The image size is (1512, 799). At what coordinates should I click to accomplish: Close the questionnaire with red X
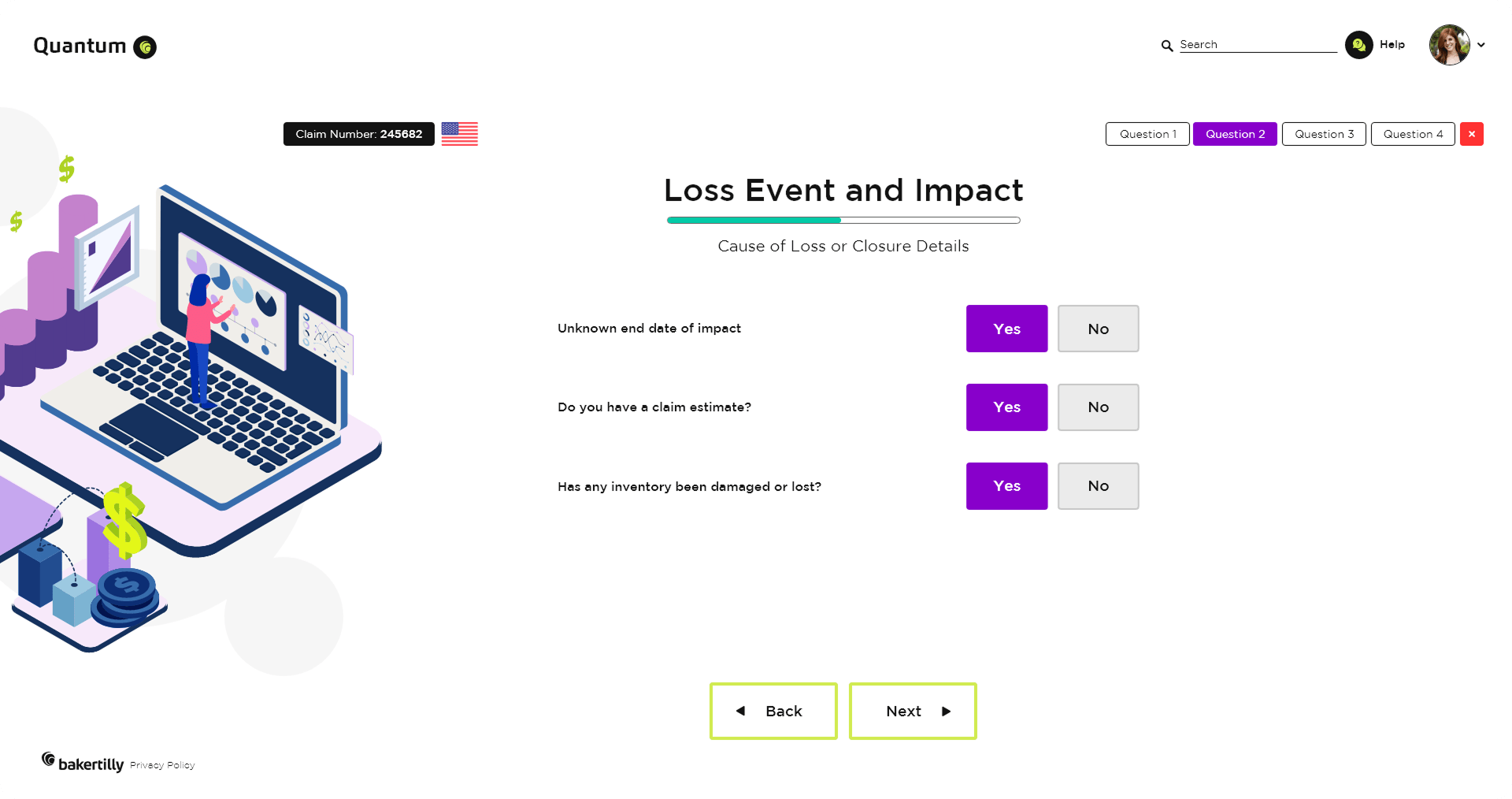point(1472,134)
